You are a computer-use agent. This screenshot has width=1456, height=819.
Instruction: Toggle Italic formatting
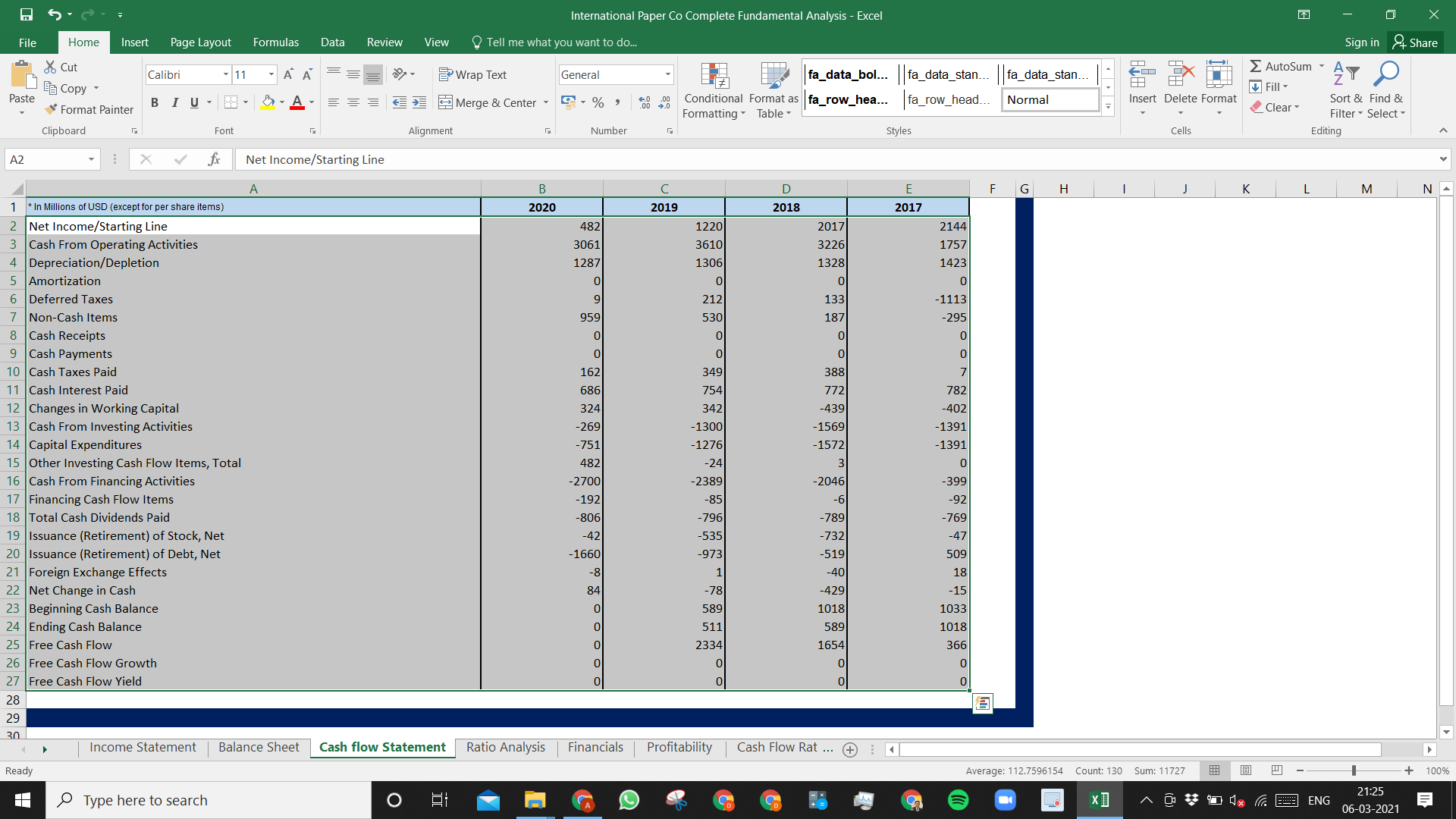tap(174, 102)
